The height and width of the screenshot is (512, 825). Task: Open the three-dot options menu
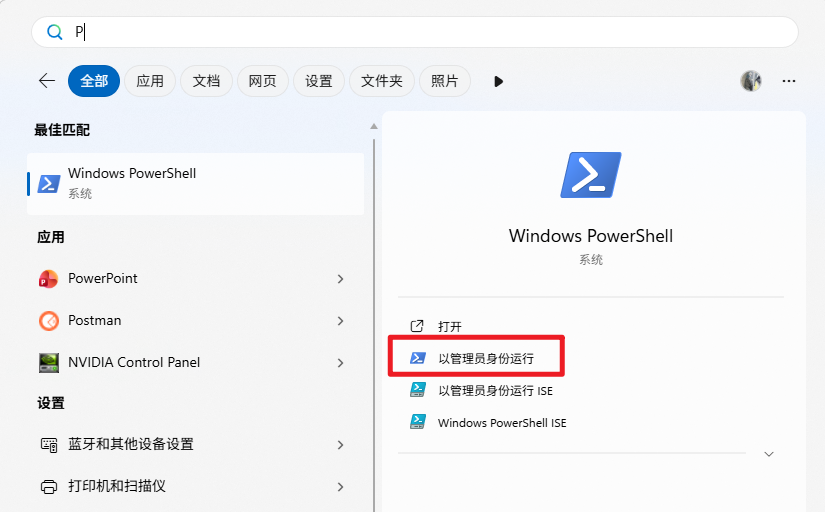tap(789, 81)
